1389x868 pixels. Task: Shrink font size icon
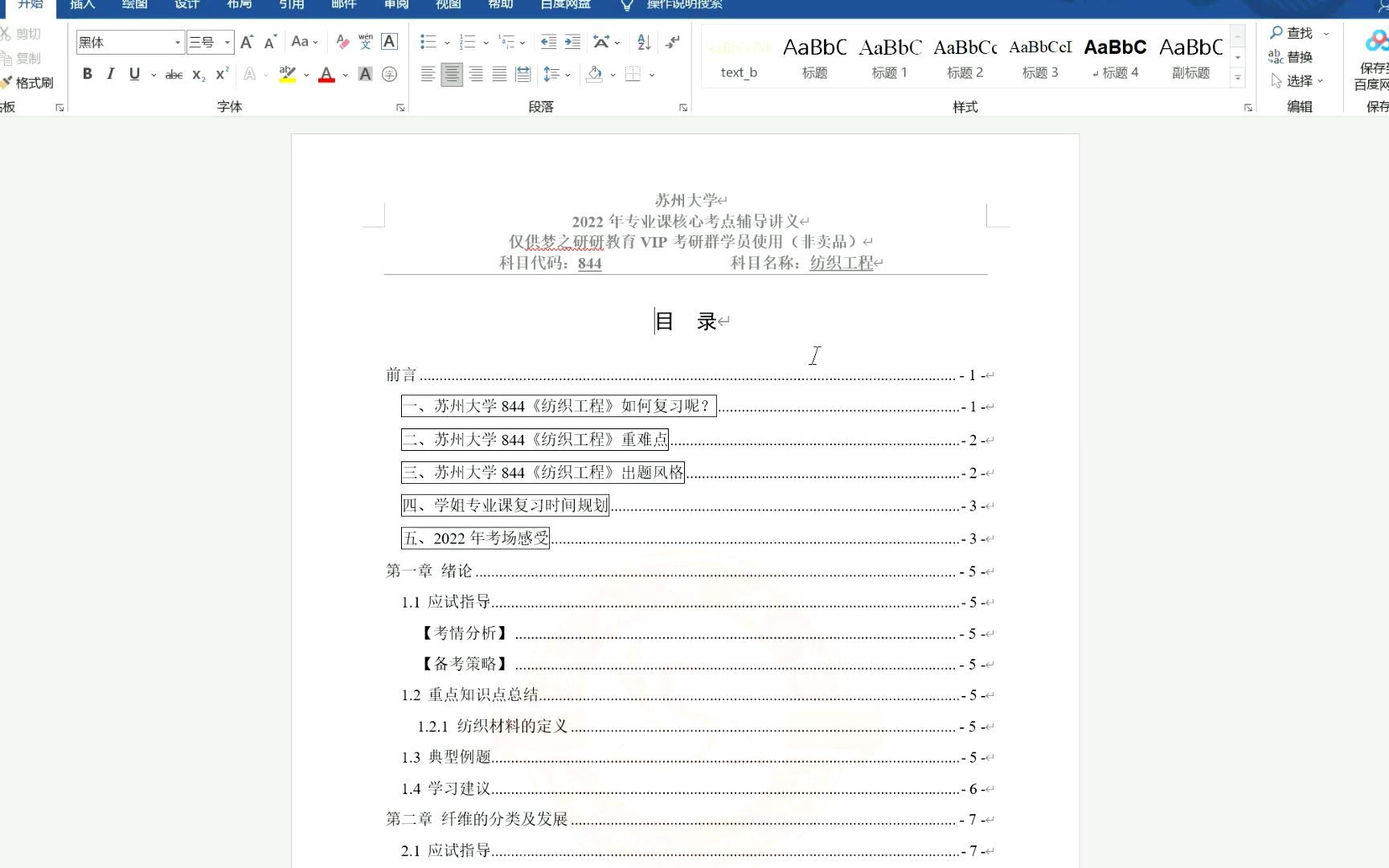click(x=270, y=42)
